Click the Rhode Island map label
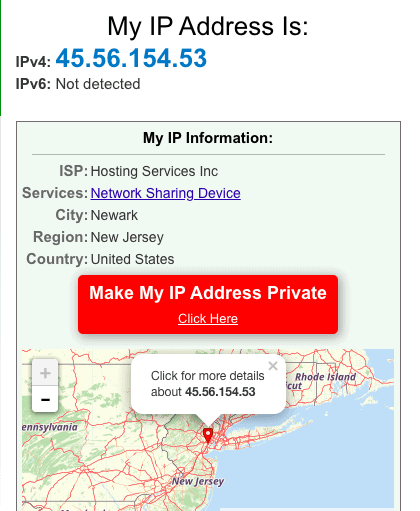Screen dimensions: 420x511 pos(325,377)
